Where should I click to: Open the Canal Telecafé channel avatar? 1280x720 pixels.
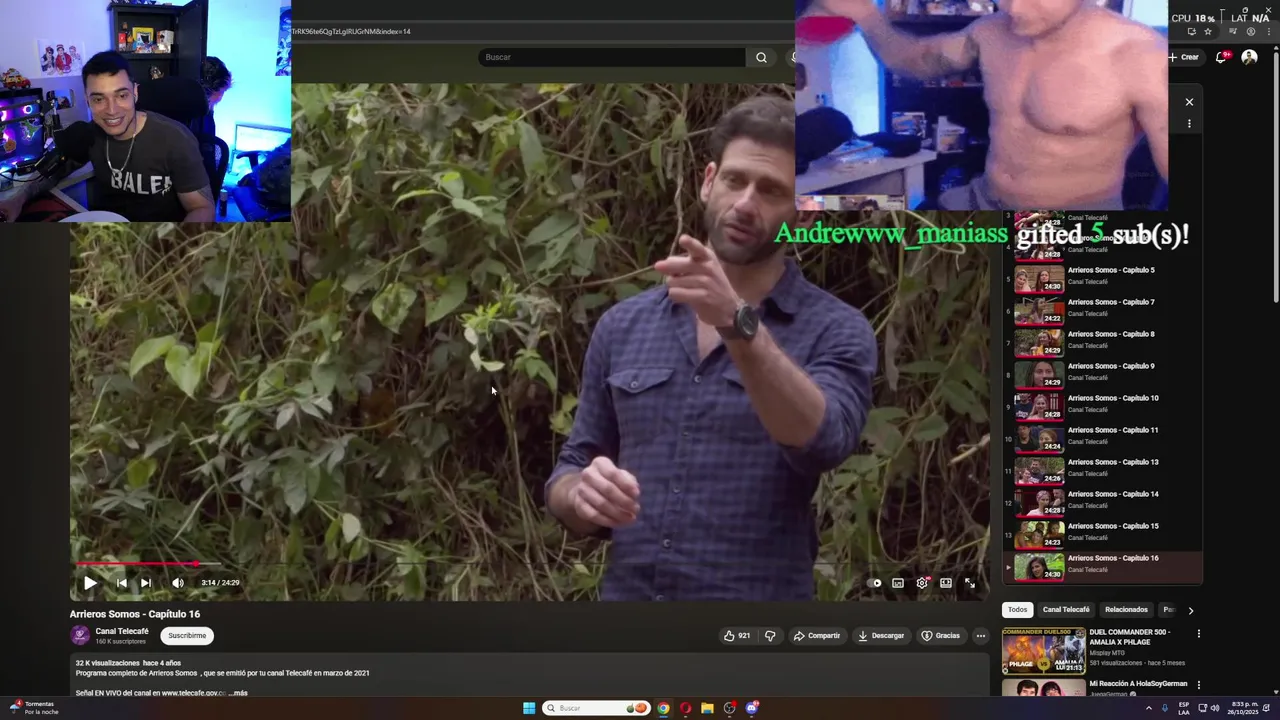(80, 636)
